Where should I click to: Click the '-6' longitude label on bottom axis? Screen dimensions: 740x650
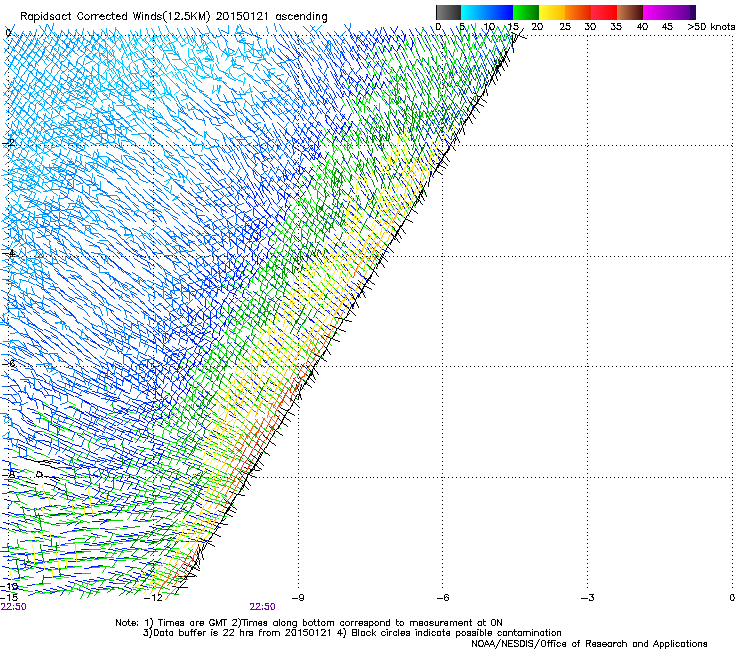tap(443, 598)
